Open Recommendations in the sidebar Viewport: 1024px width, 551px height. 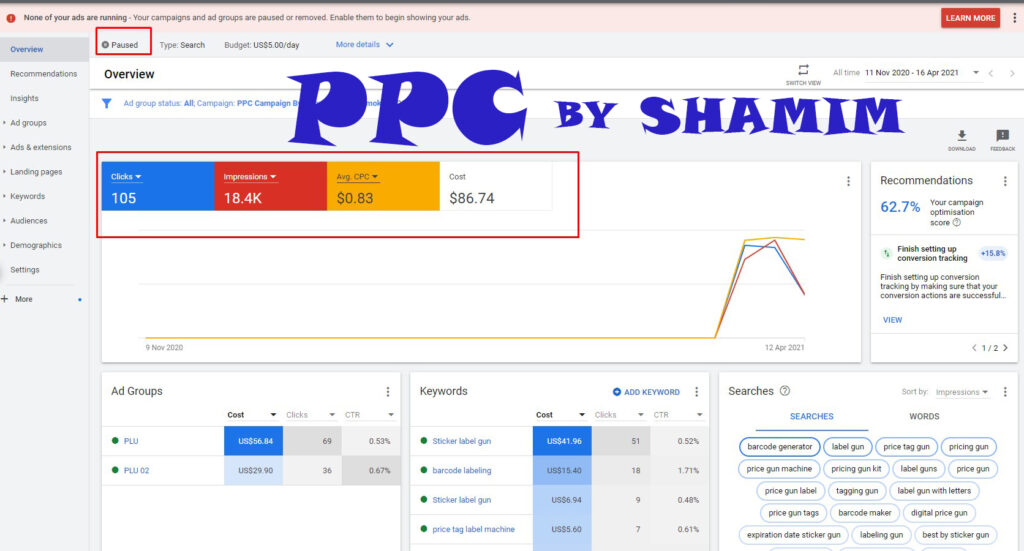44,74
